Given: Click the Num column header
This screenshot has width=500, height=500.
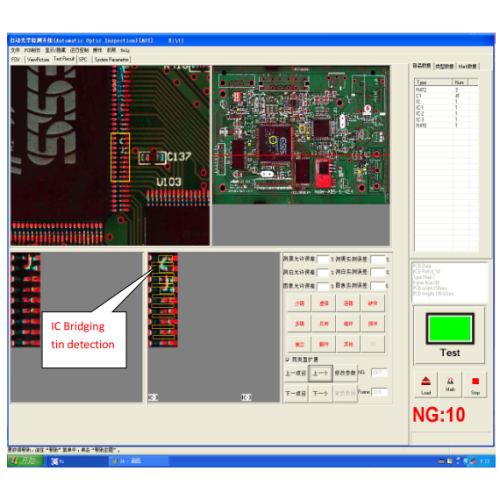Looking at the screenshot, I should 460,82.
